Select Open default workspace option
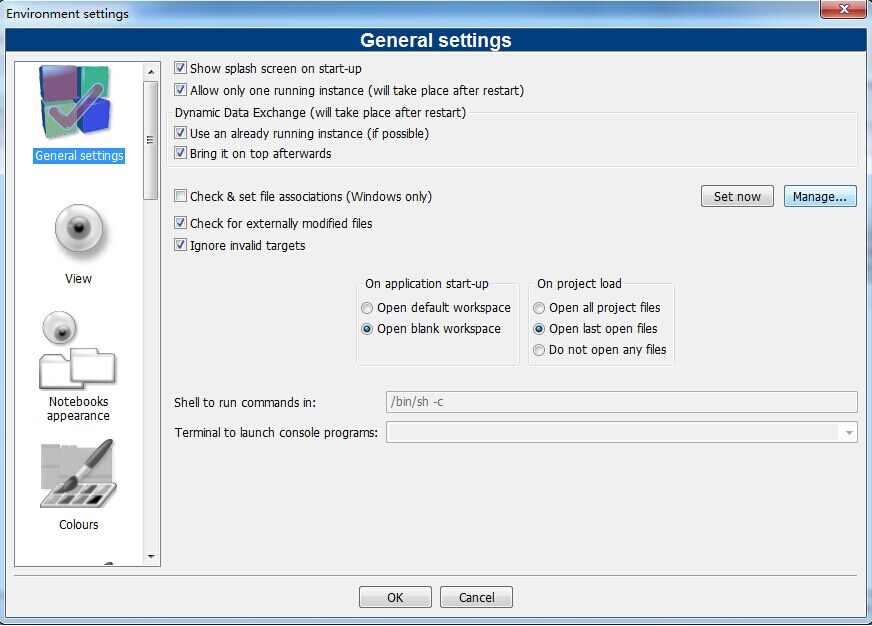This screenshot has width=872, height=626. click(368, 308)
